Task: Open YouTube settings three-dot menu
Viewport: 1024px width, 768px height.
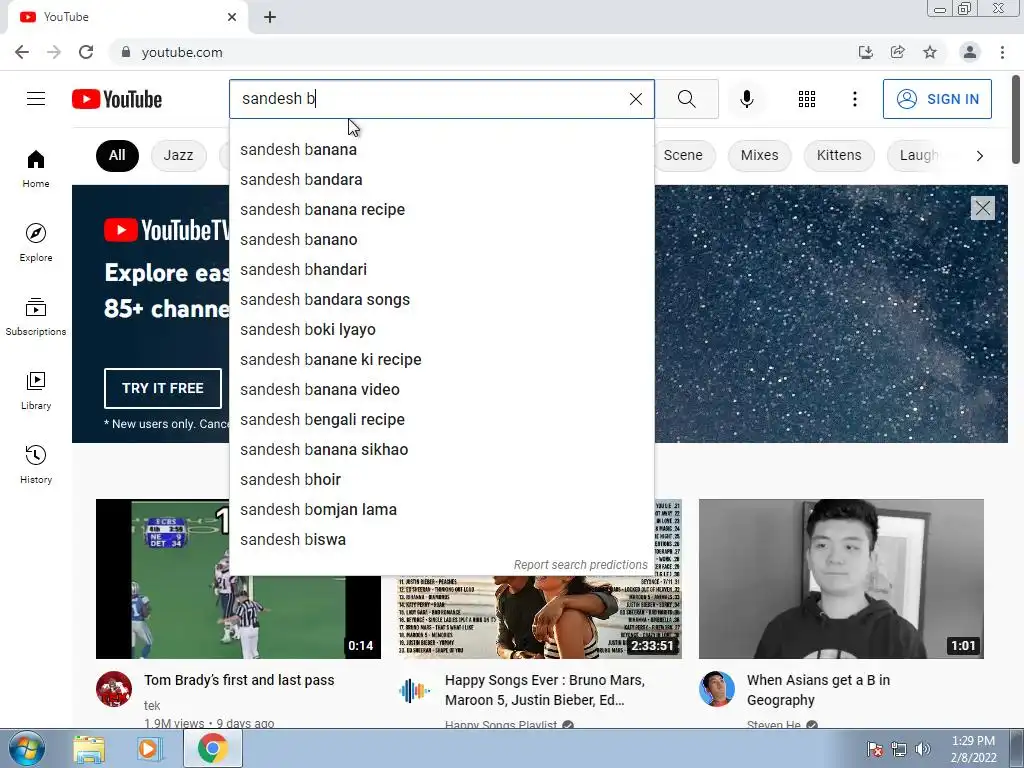Action: point(854,99)
